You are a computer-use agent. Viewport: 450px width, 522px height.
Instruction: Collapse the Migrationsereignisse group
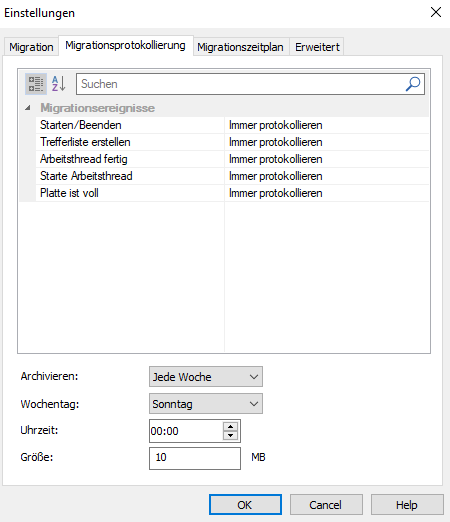28,108
